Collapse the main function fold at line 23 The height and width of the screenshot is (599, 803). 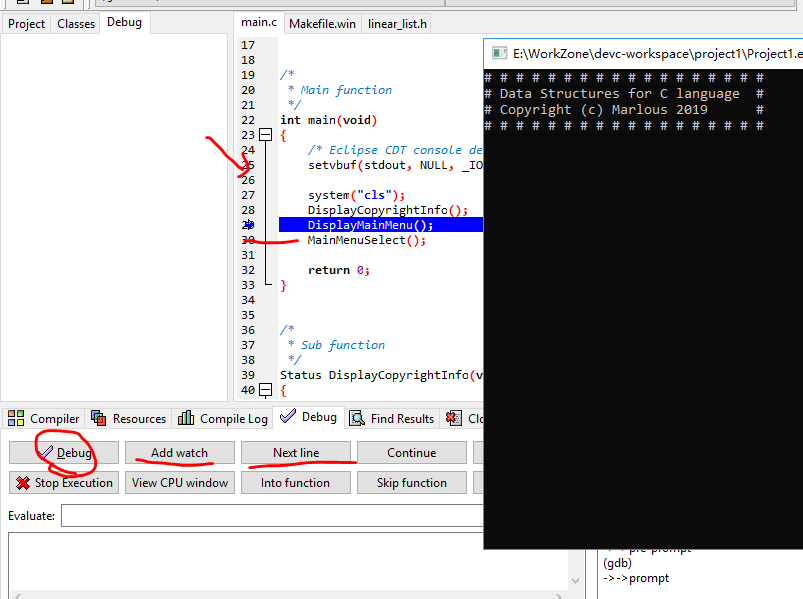pos(265,135)
